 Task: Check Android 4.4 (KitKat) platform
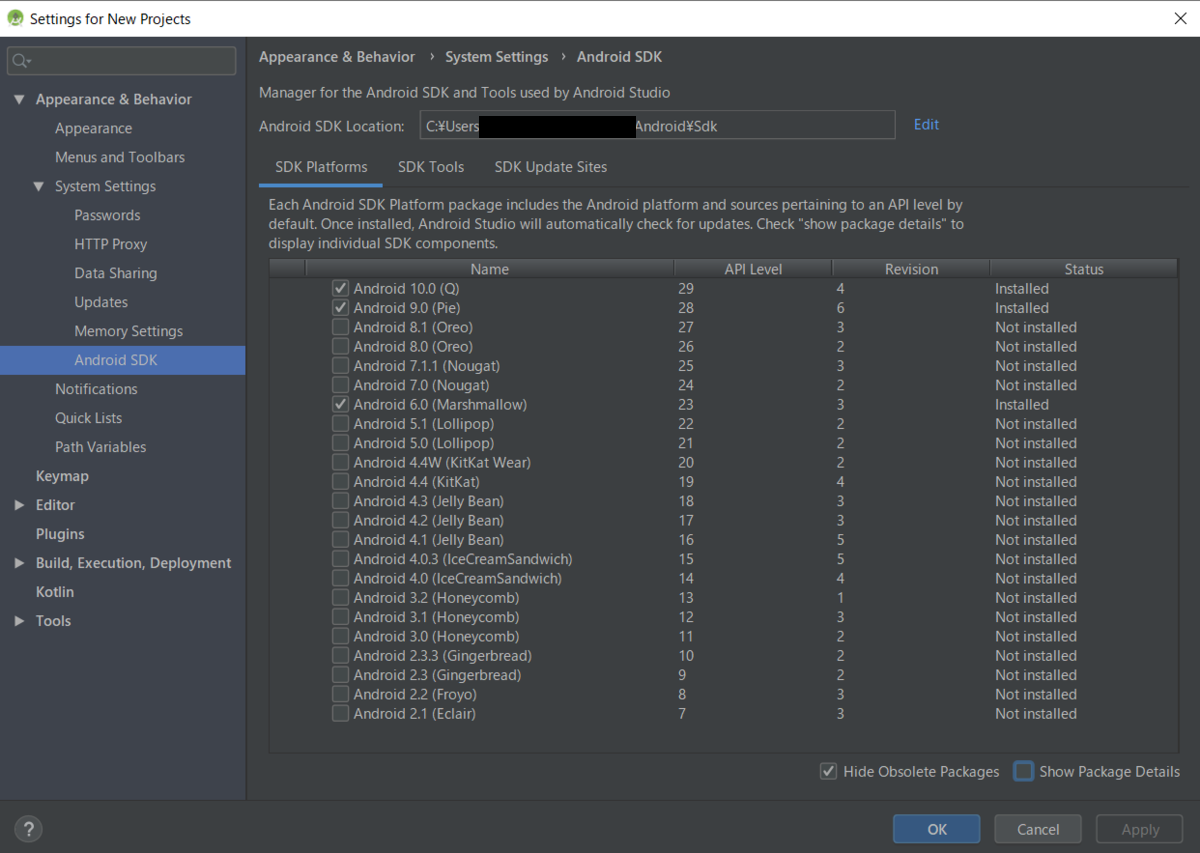coord(341,482)
